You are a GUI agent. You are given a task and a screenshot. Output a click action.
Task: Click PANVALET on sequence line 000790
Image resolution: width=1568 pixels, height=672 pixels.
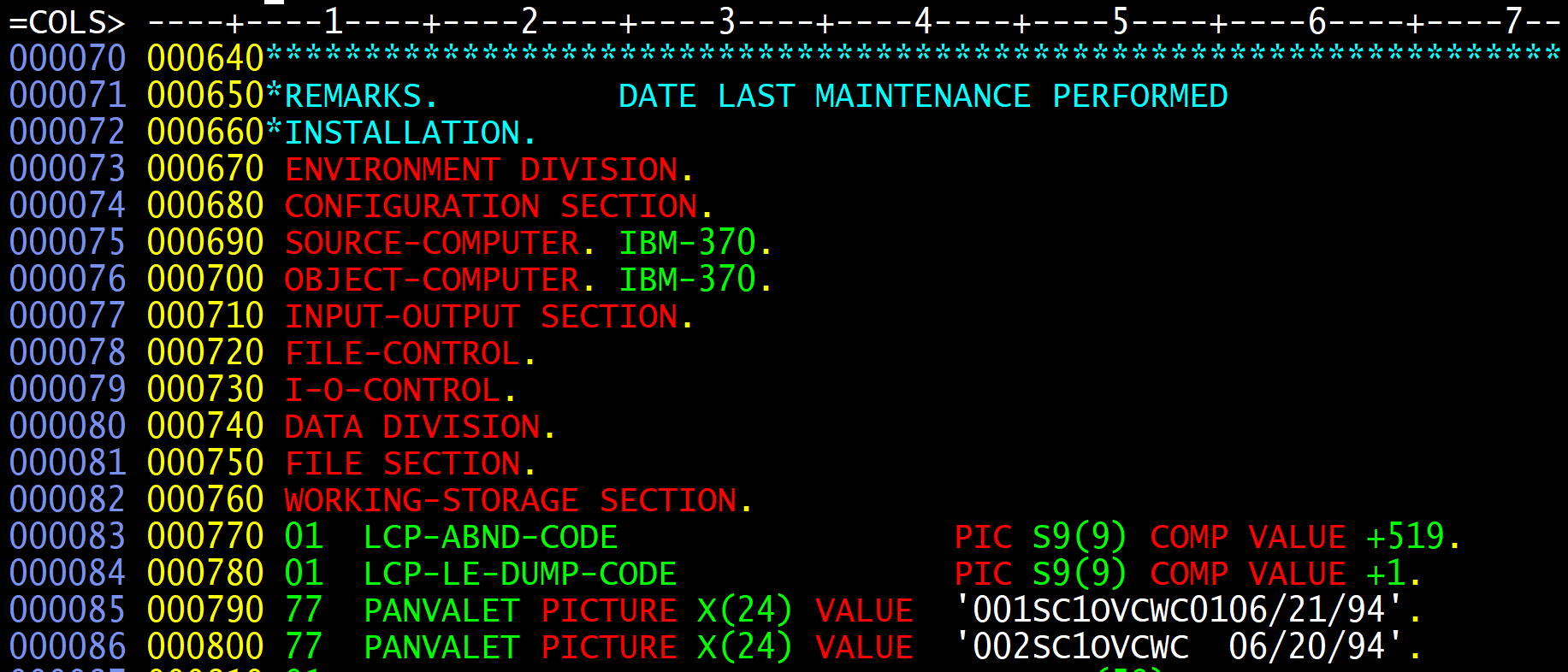coord(441,610)
